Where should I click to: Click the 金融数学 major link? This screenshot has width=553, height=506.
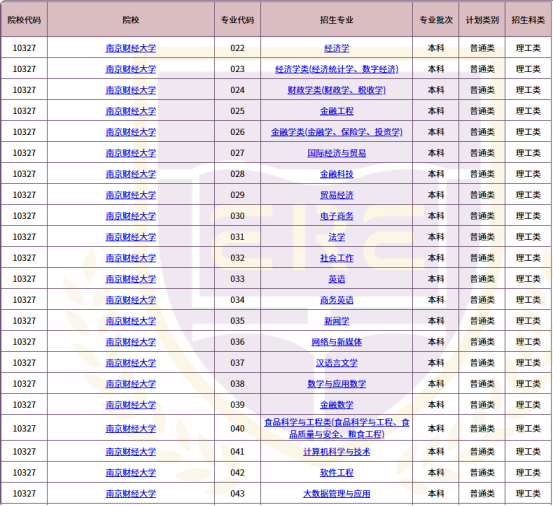336,405
